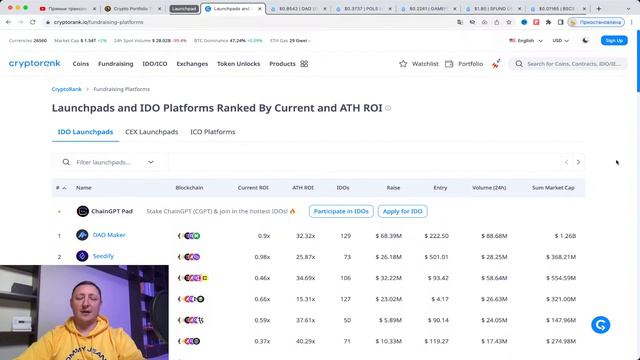Open the Exchanges menu
The width and height of the screenshot is (640, 360).
click(192, 64)
